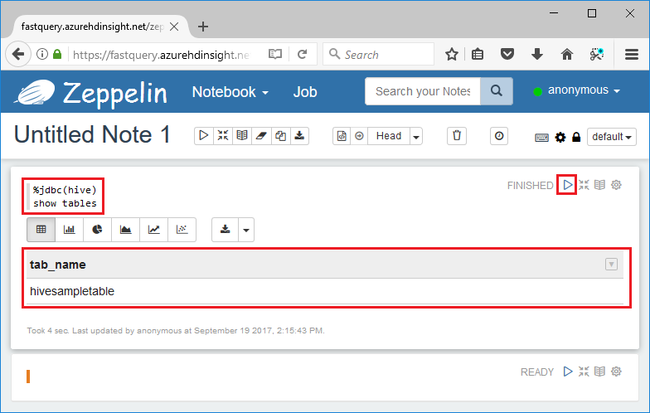
Task: Clear all output with eraser icon
Action: click(261, 136)
